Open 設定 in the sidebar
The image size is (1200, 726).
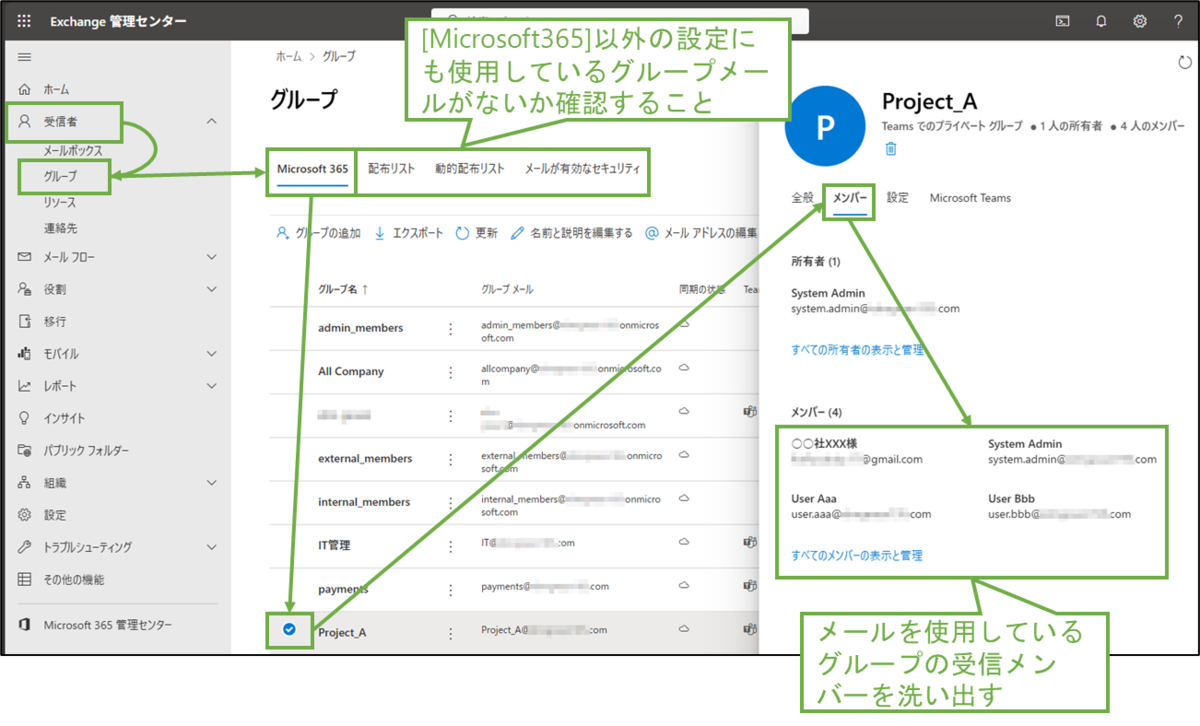click(x=55, y=515)
